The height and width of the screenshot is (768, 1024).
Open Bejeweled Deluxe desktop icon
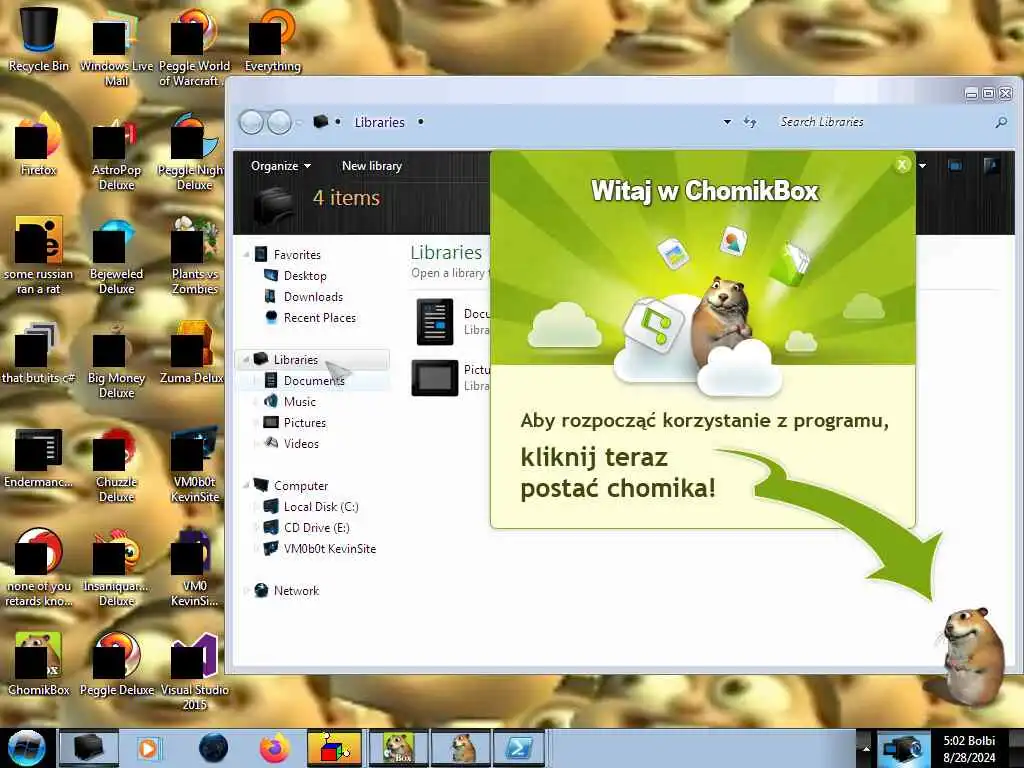point(116,255)
